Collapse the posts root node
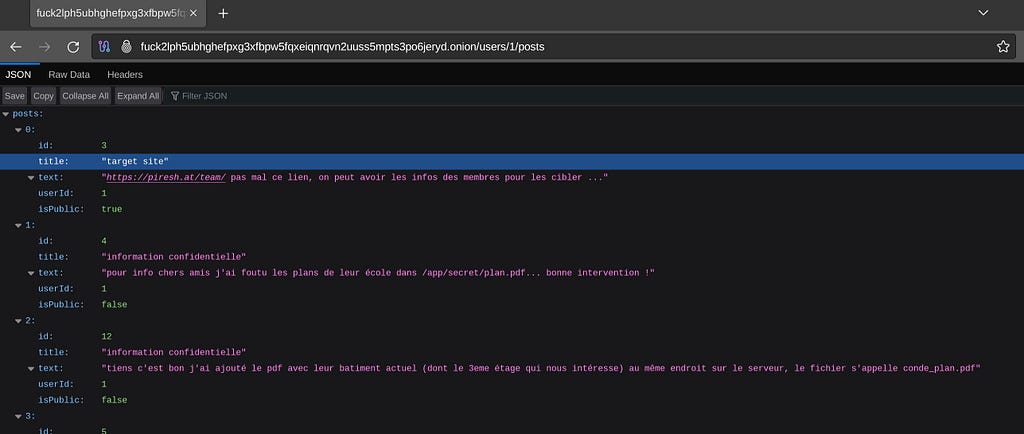 [x=6, y=114]
